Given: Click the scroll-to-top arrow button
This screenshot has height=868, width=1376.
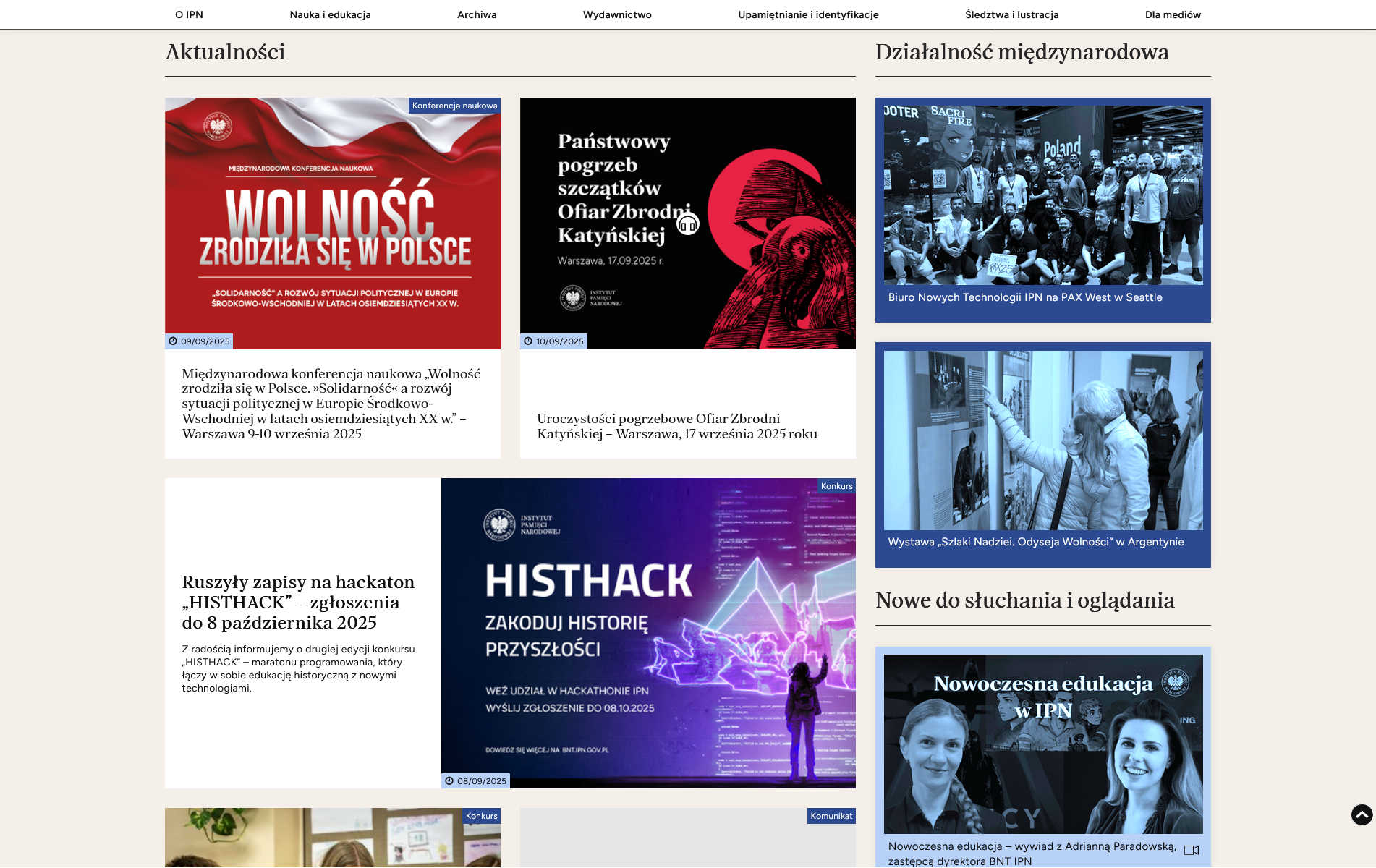Looking at the screenshot, I should point(1362,815).
